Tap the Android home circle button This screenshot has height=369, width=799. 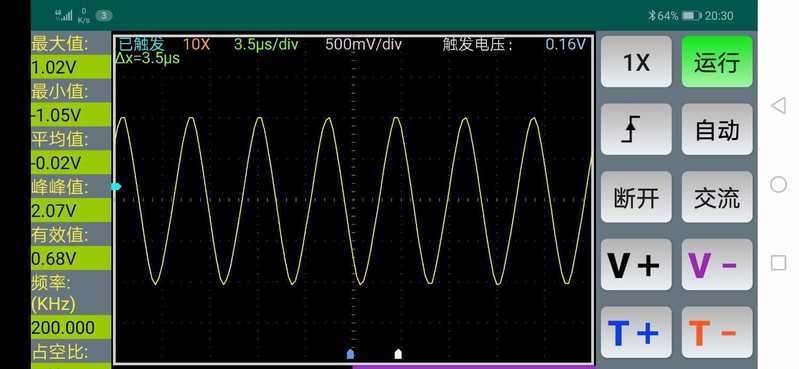(x=778, y=184)
